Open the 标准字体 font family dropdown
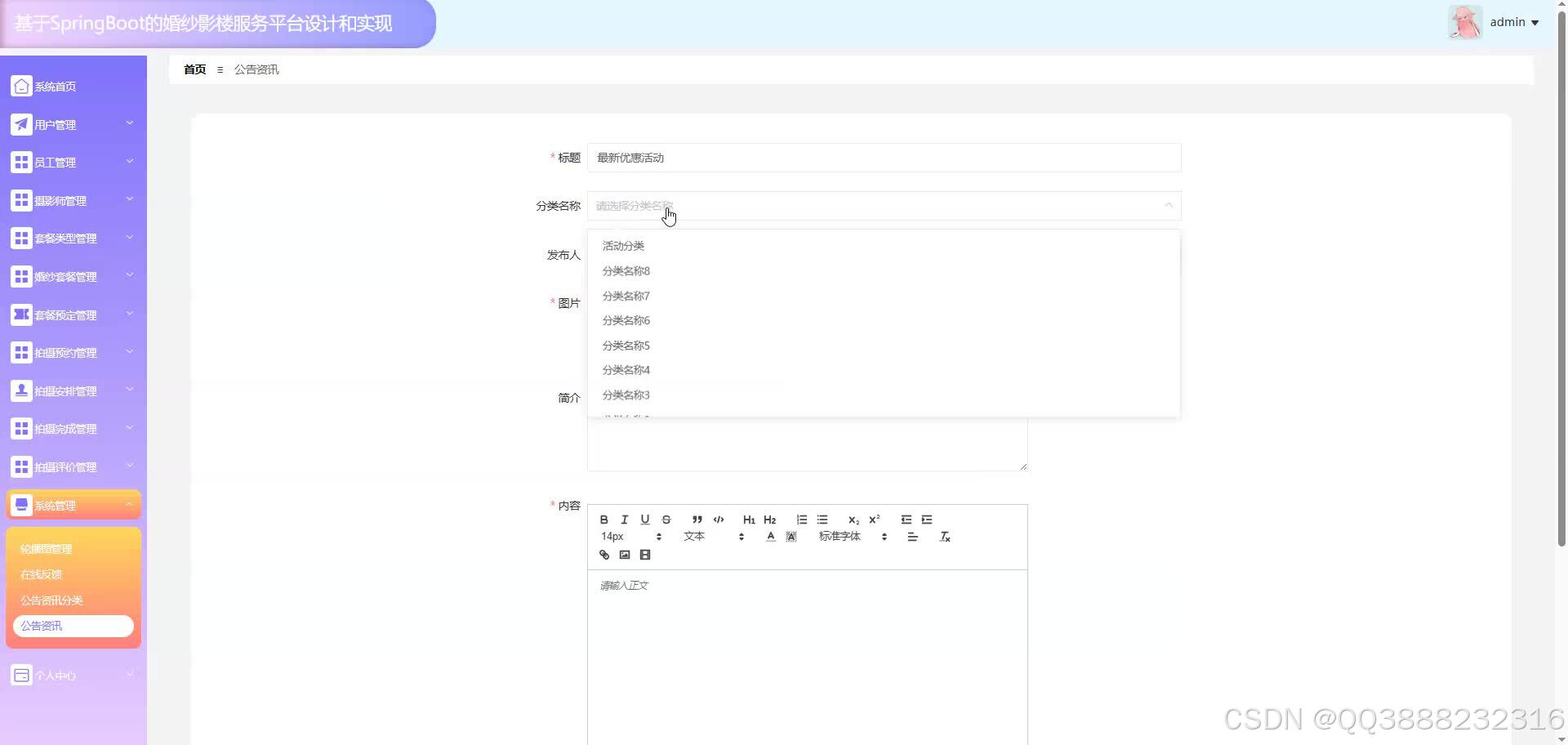The height and width of the screenshot is (745, 1568). coord(841,536)
